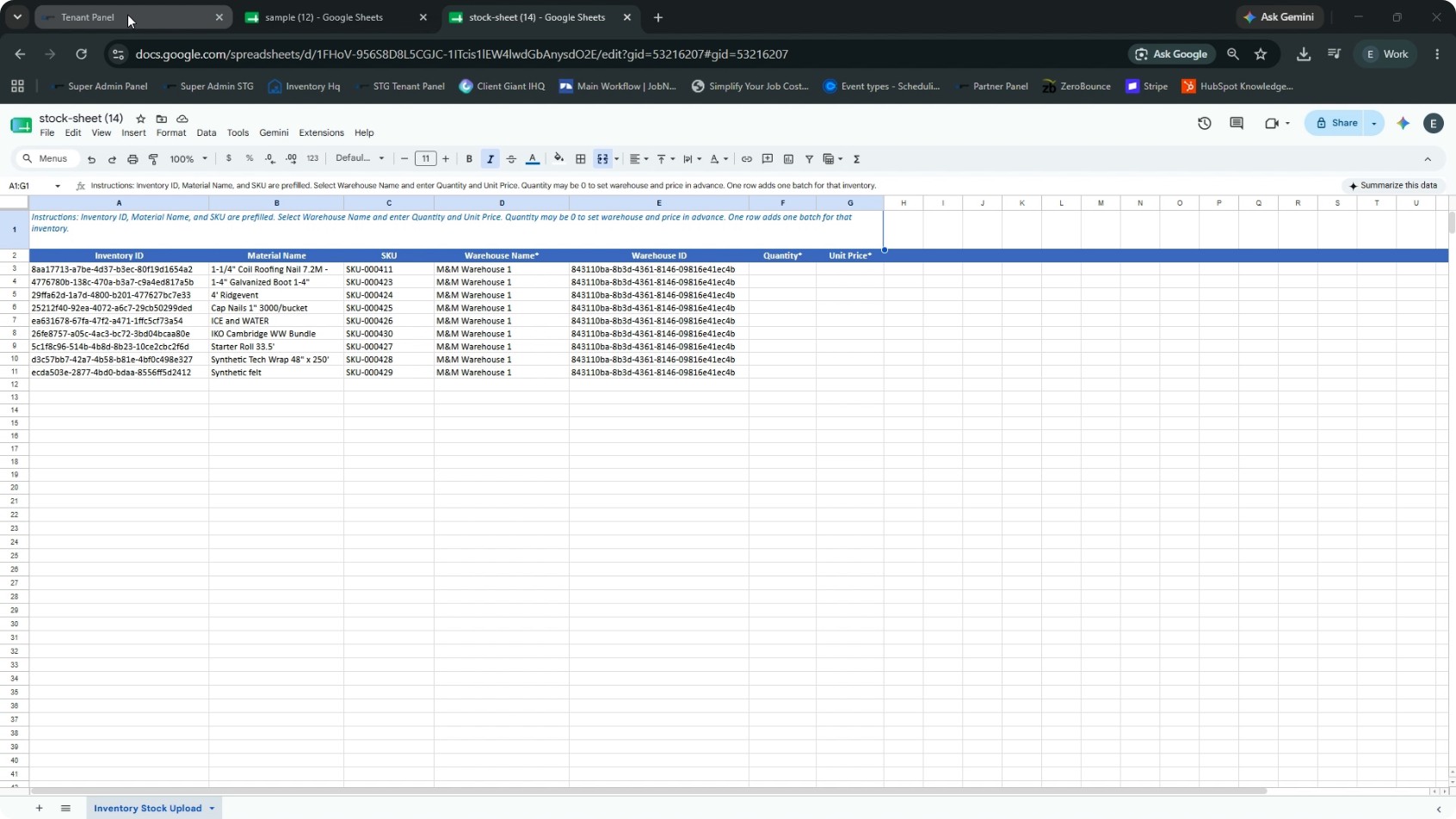The width and height of the screenshot is (1456, 819).
Task: Format as currency with dollar icon
Action: pos(228,158)
